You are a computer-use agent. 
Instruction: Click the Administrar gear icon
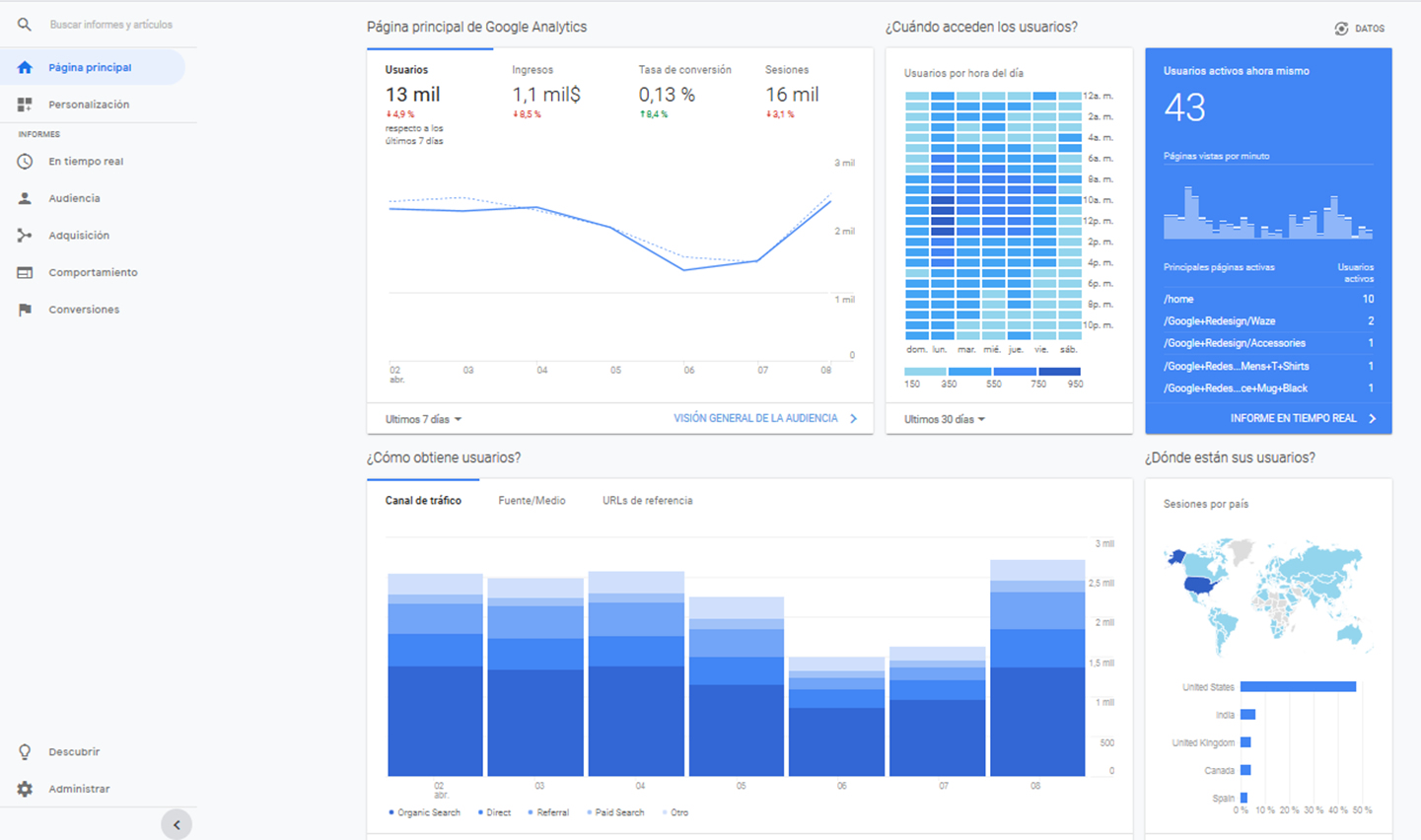point(25,789)
